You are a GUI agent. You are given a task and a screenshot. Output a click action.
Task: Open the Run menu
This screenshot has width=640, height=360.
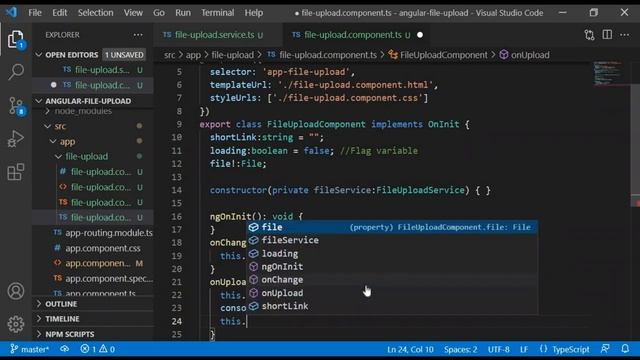pos(183,13)
